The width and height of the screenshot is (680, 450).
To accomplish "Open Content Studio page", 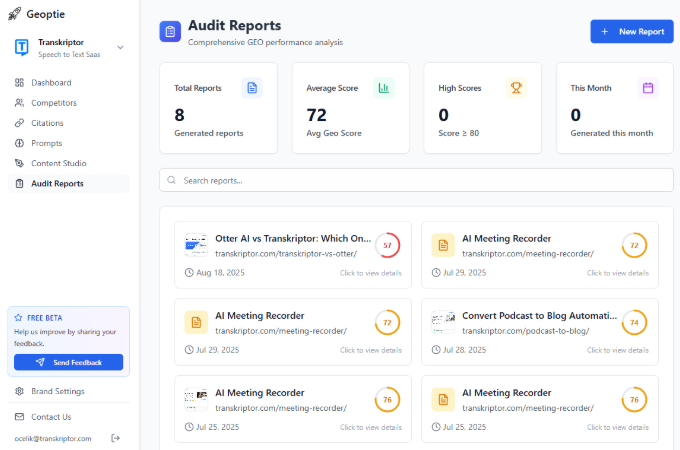I will tap(58, 163).
